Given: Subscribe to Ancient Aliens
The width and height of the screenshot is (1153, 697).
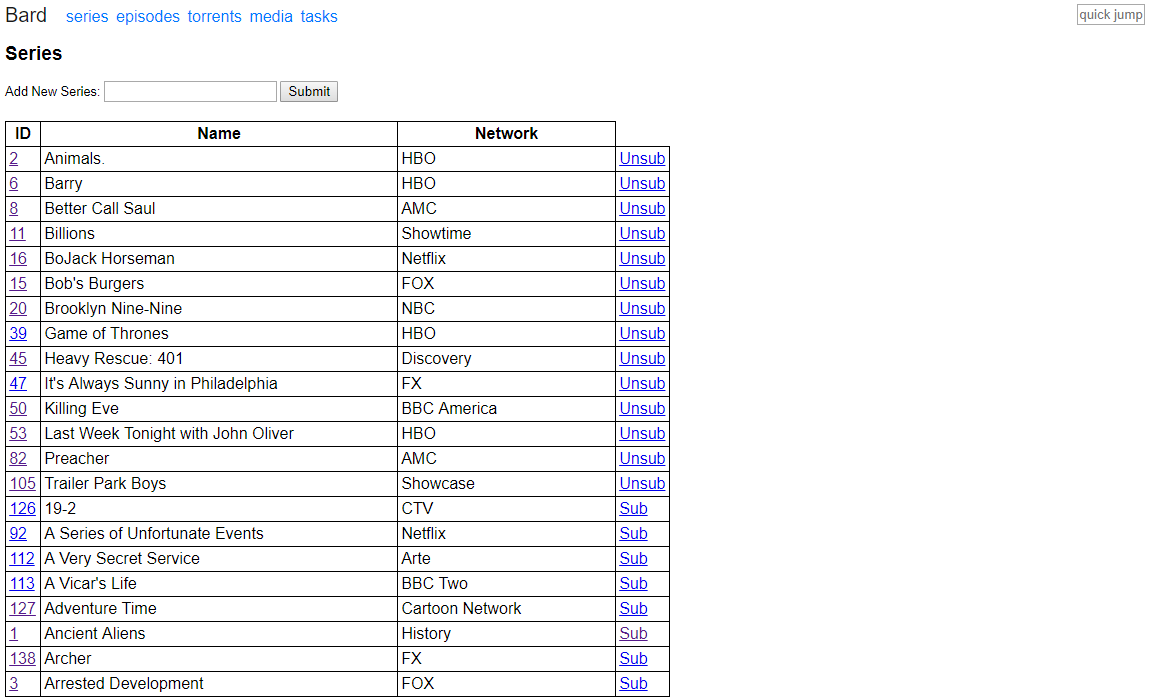Looking at the screenshot, I should 633,633.
